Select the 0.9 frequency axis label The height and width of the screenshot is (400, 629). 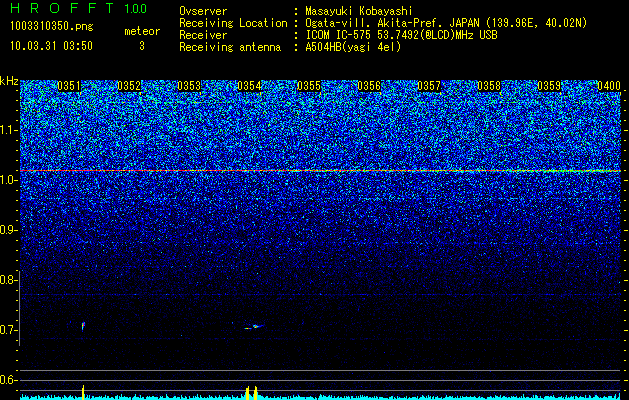click(8, 230)
